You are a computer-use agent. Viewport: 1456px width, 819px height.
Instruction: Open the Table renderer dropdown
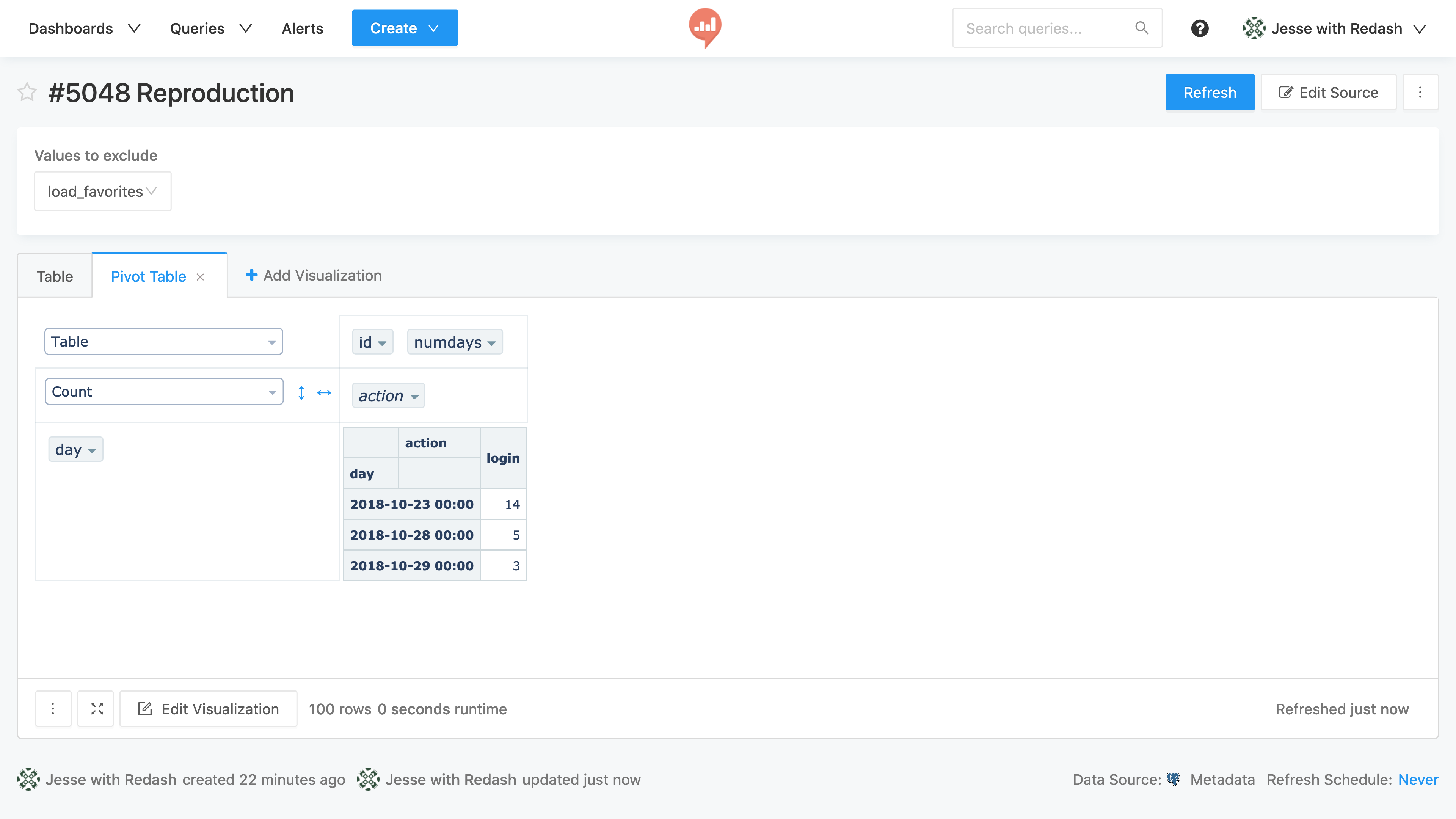click(163, 341)
